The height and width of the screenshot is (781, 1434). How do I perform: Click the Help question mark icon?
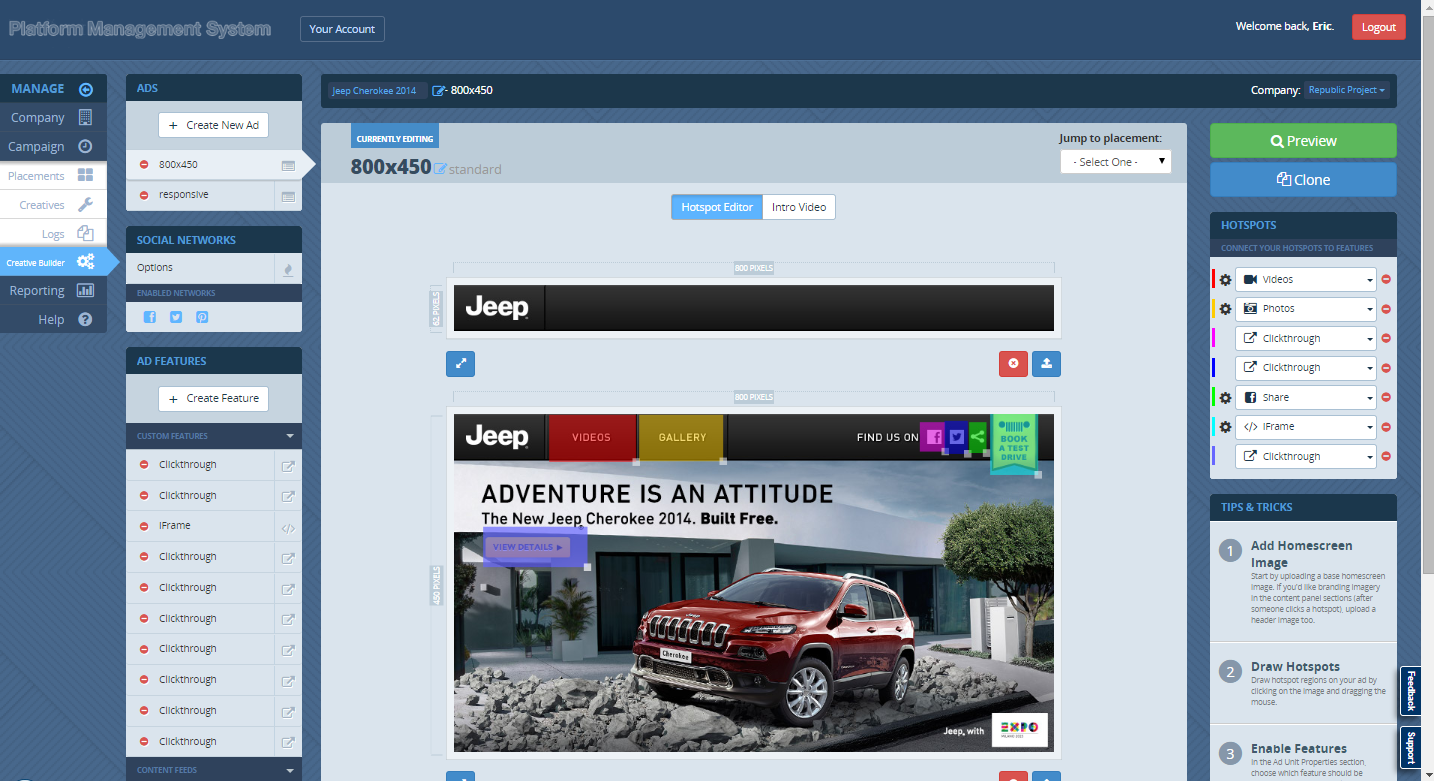pyautogui.click(x=85, y=319)
